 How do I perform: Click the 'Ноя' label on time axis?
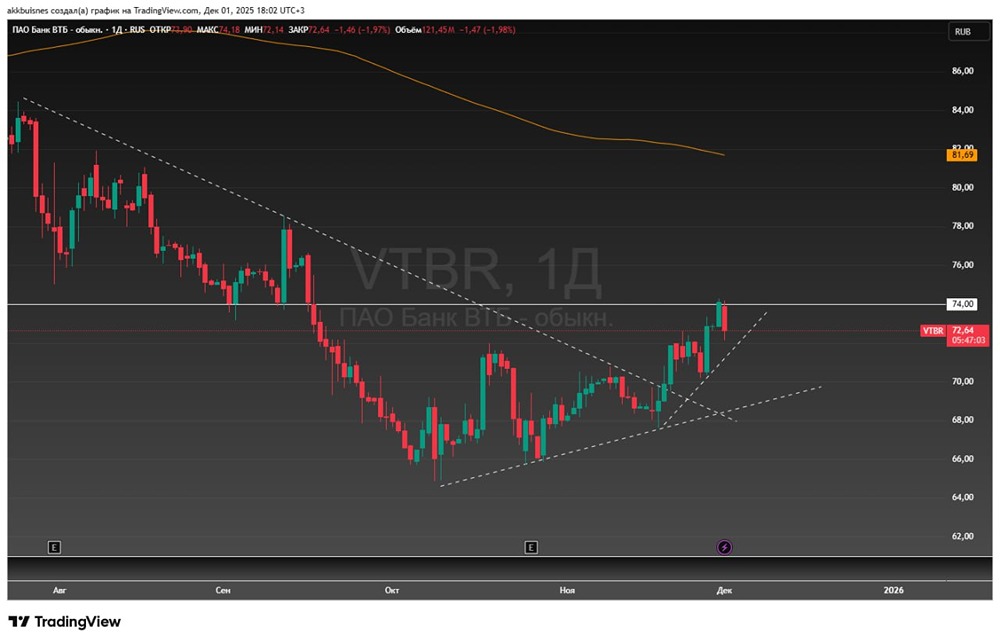(567, 591)
